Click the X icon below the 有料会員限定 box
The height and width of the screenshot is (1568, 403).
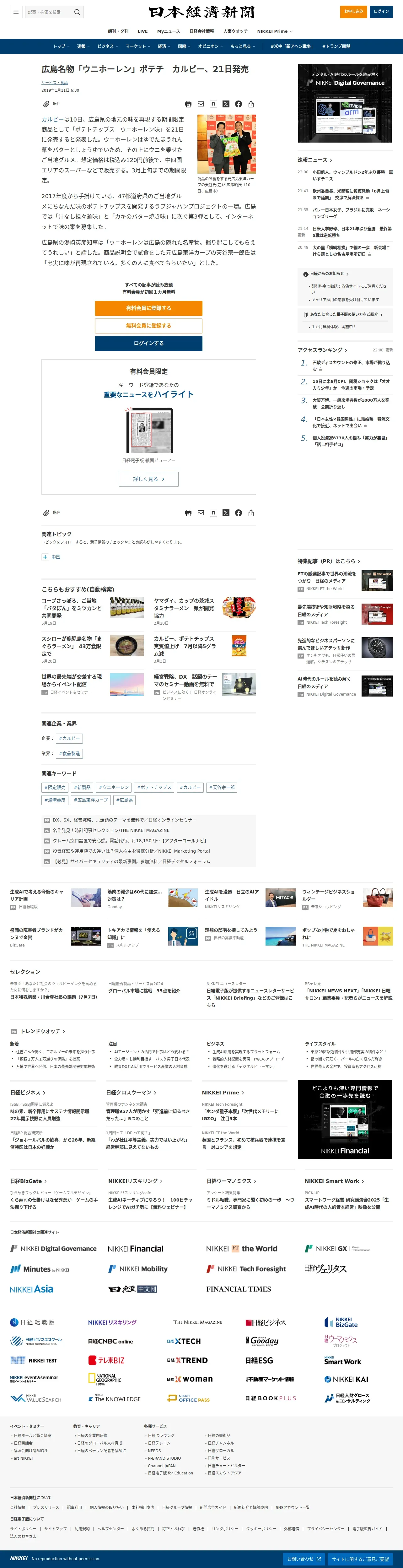tap(226, 513)
